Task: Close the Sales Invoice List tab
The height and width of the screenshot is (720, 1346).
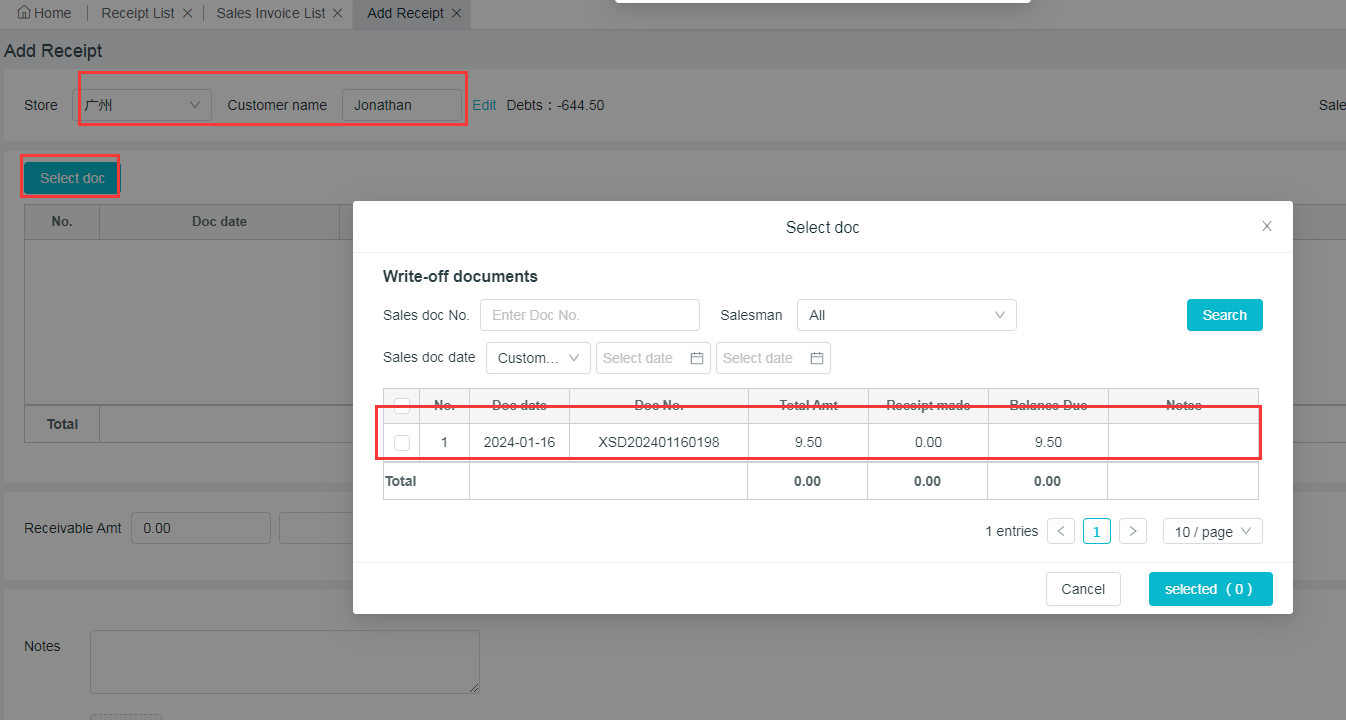Action: (338, 14)
